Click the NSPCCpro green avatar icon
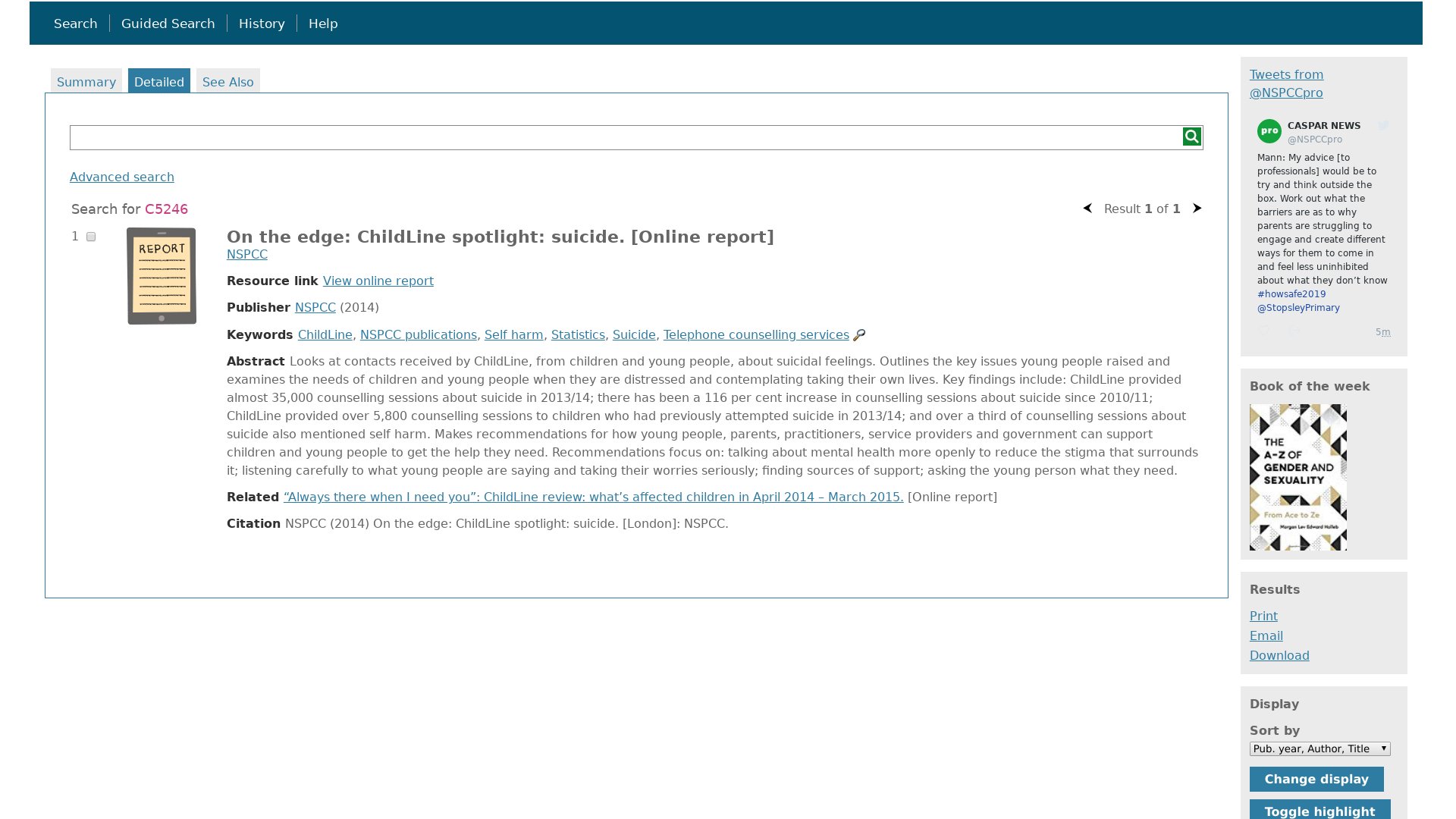 click(x=1269, y=131)
